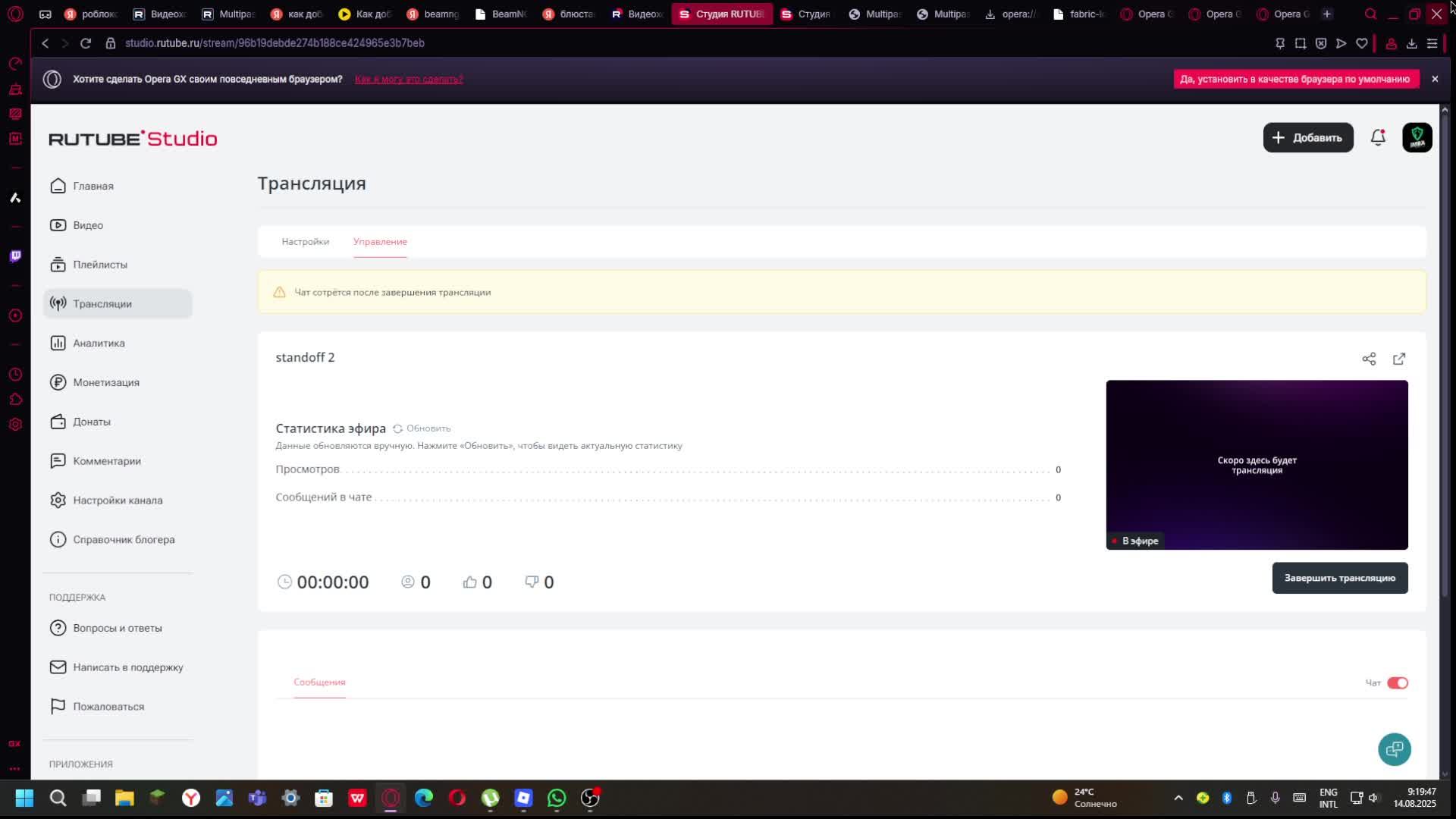Click the share icon next to standoff 2
This screenshot has width=1456, height=819.
tap(1368, 359)
